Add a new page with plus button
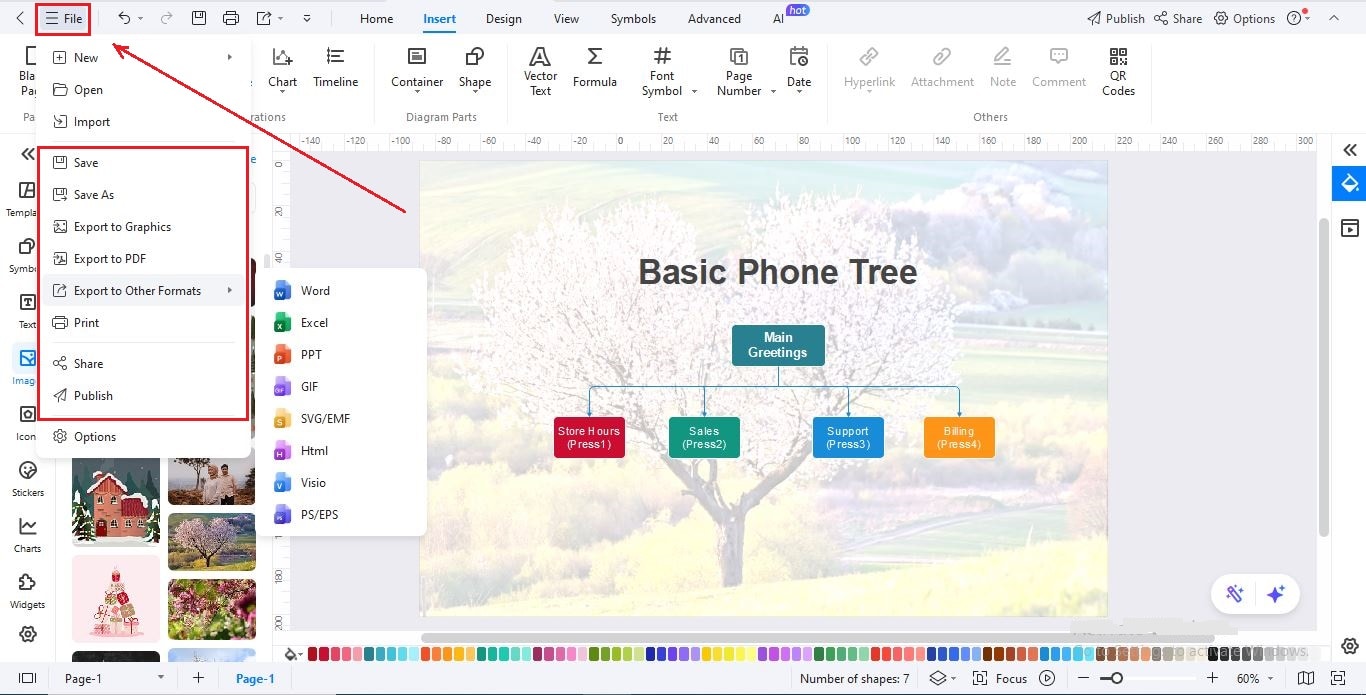The height and width of the screenshot is (695, 1366). click(x=198, y=678)
